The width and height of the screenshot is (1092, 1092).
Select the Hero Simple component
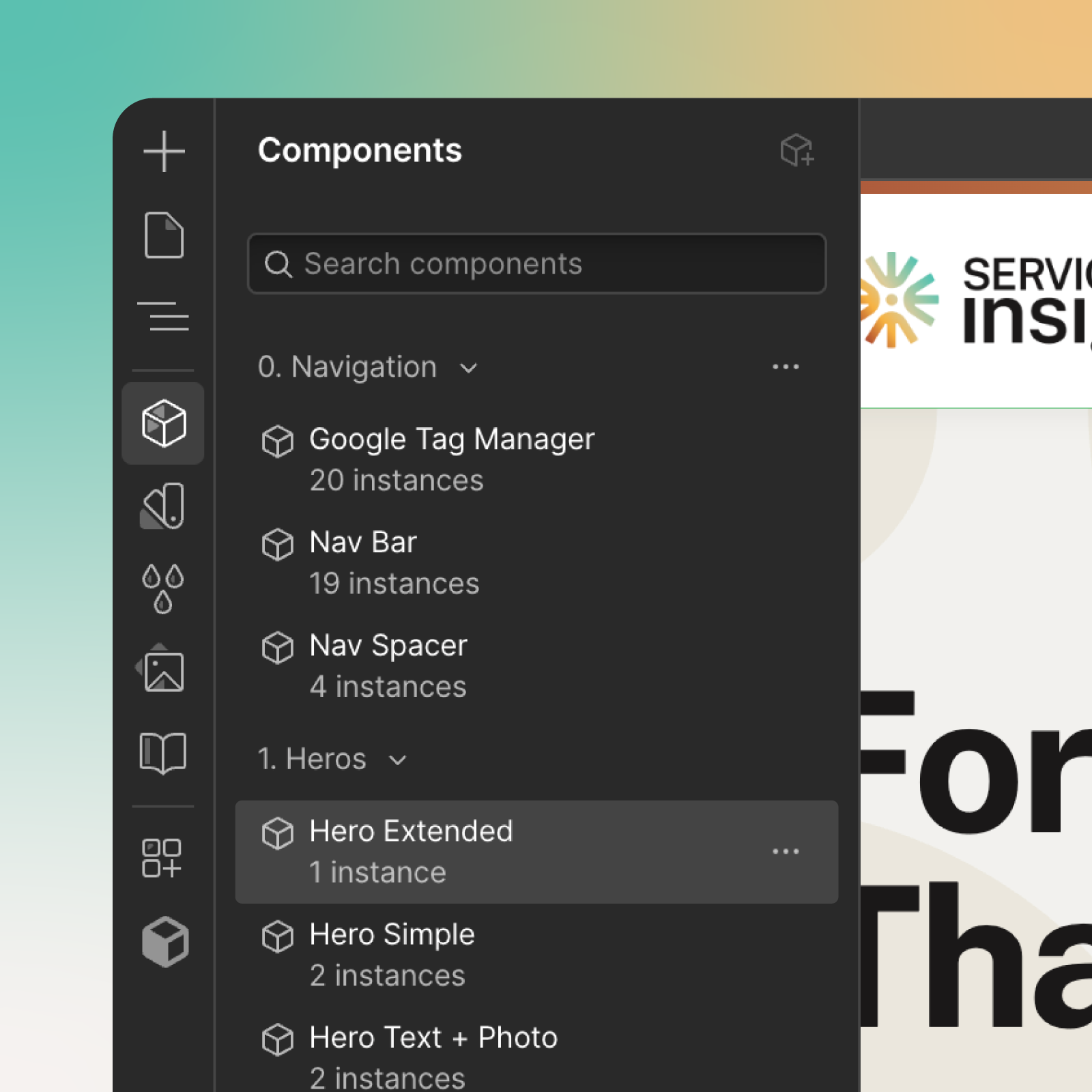(392, 934)
